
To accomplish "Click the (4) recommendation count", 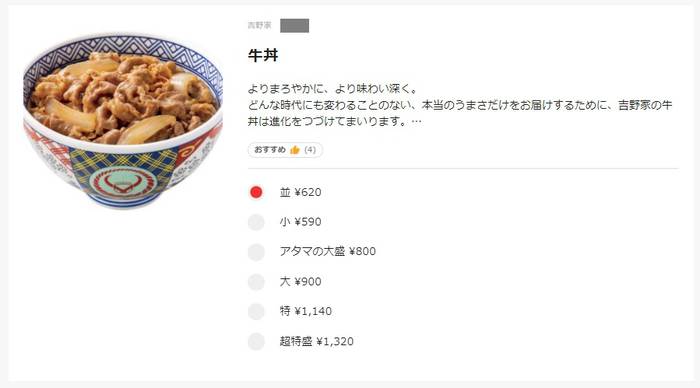I will [310, 150].
